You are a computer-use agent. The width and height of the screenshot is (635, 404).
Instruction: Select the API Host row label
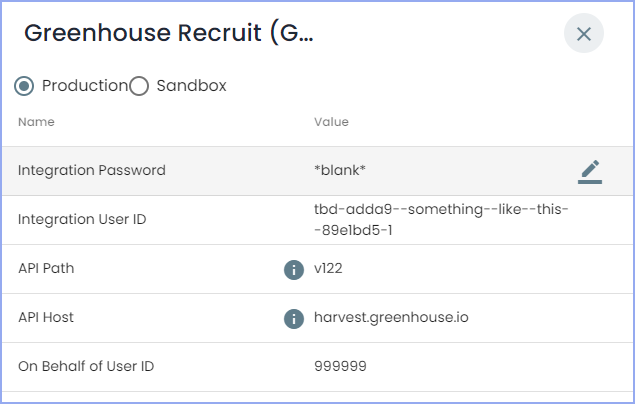click(x=46, y=318)
